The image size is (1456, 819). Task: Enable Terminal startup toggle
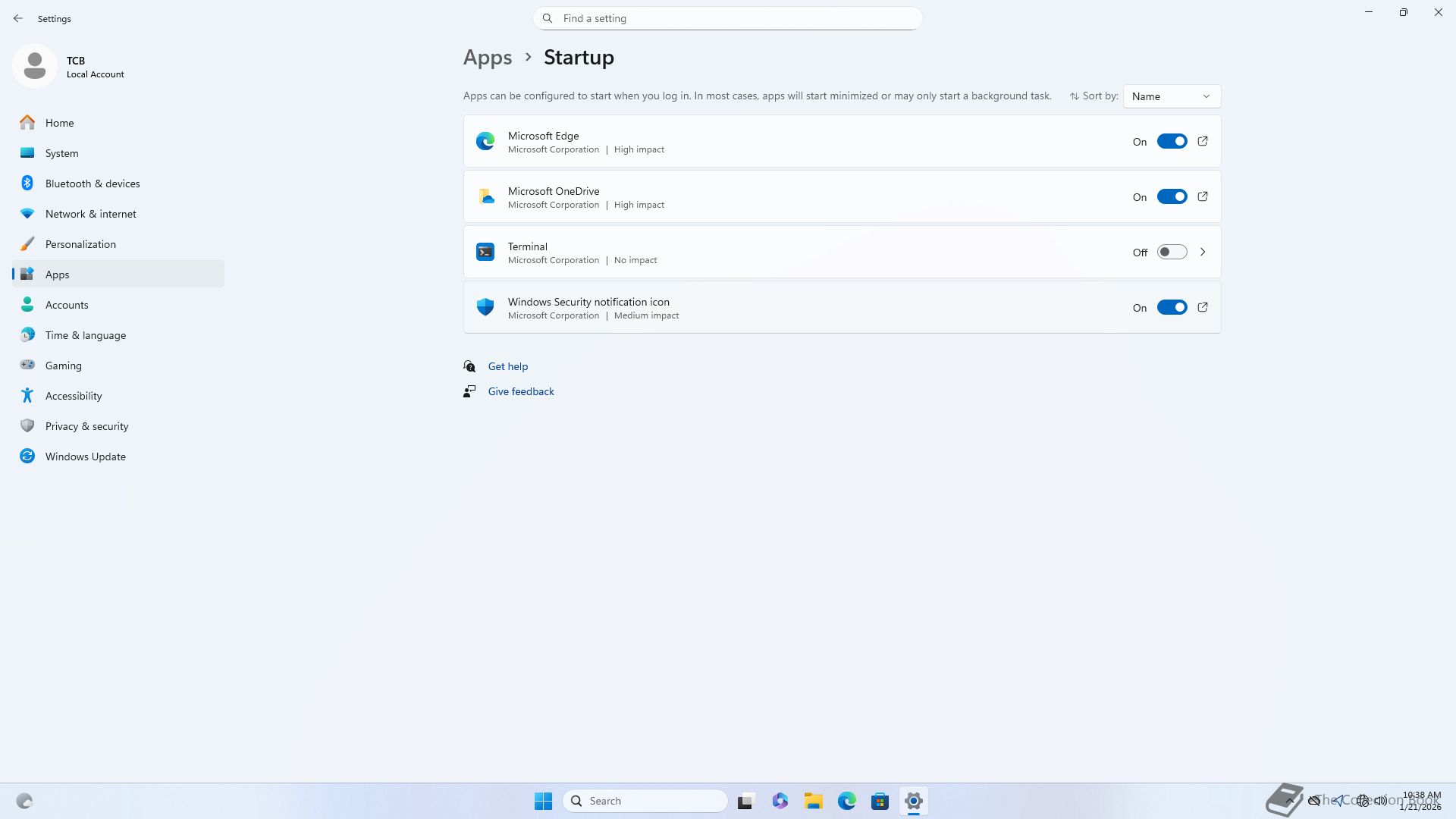[x=1172, y=252]
